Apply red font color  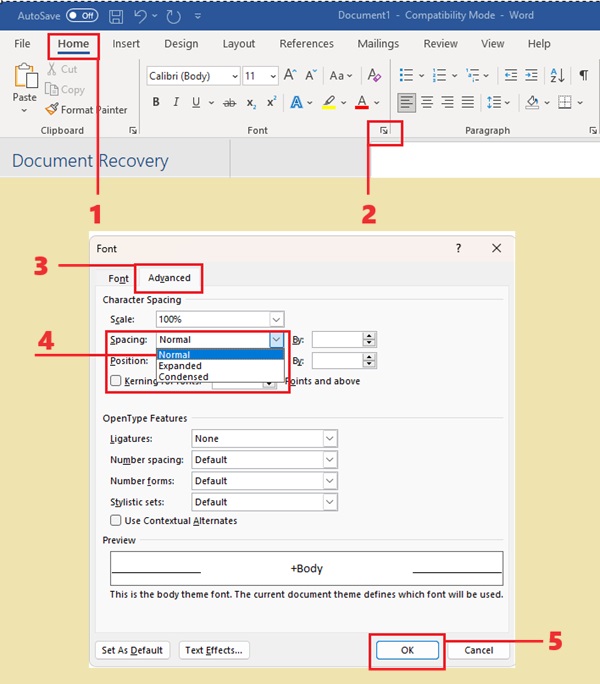tap(362, 103)
